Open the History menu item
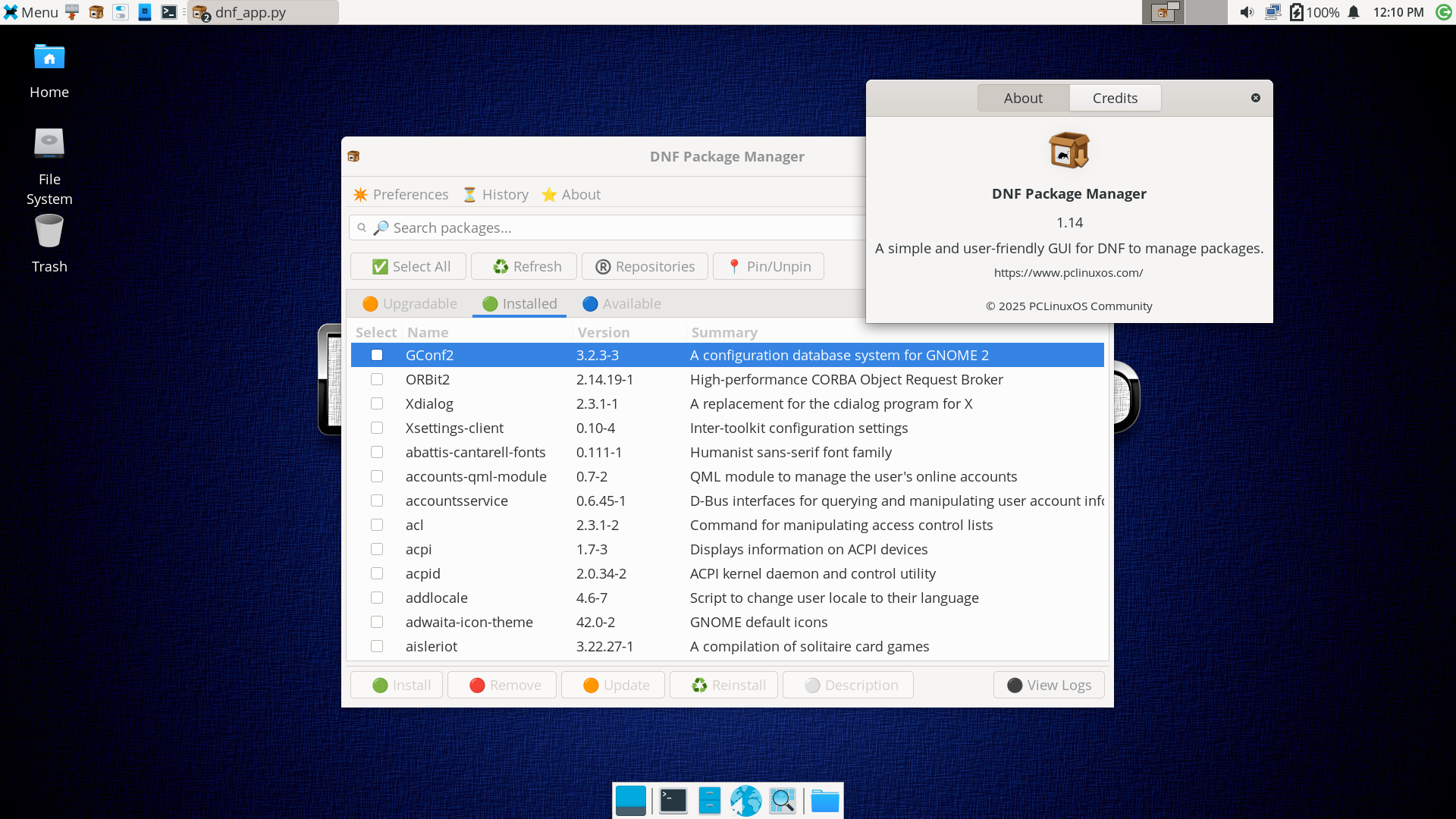The image size is (1456, 819). pos(496,194)
